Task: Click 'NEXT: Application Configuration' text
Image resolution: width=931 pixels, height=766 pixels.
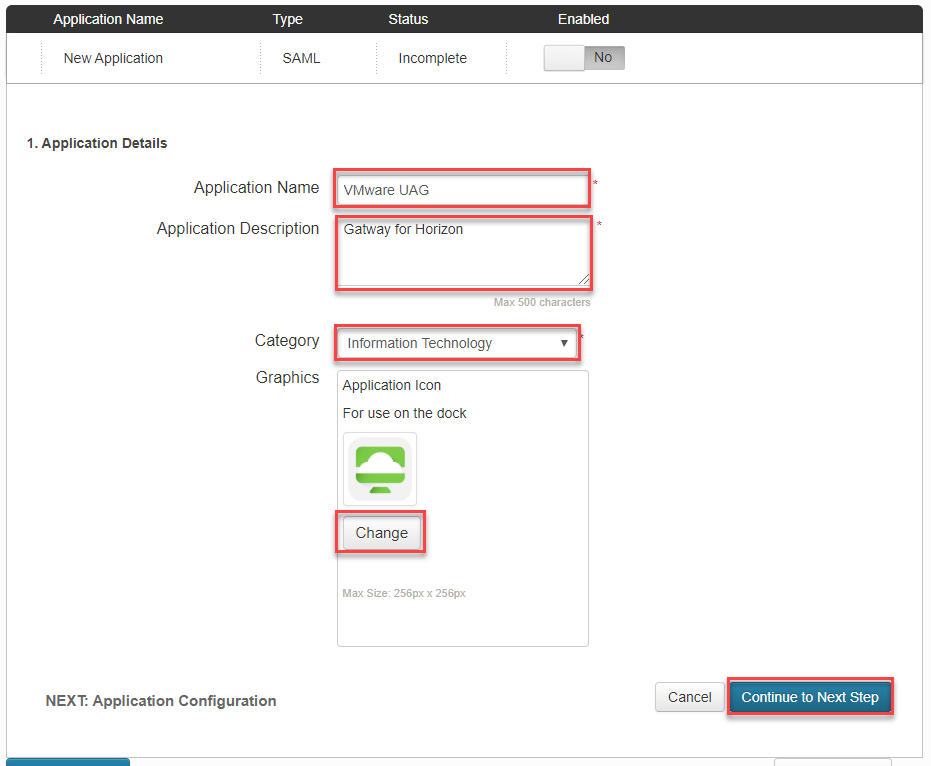Action: [161, 701]
